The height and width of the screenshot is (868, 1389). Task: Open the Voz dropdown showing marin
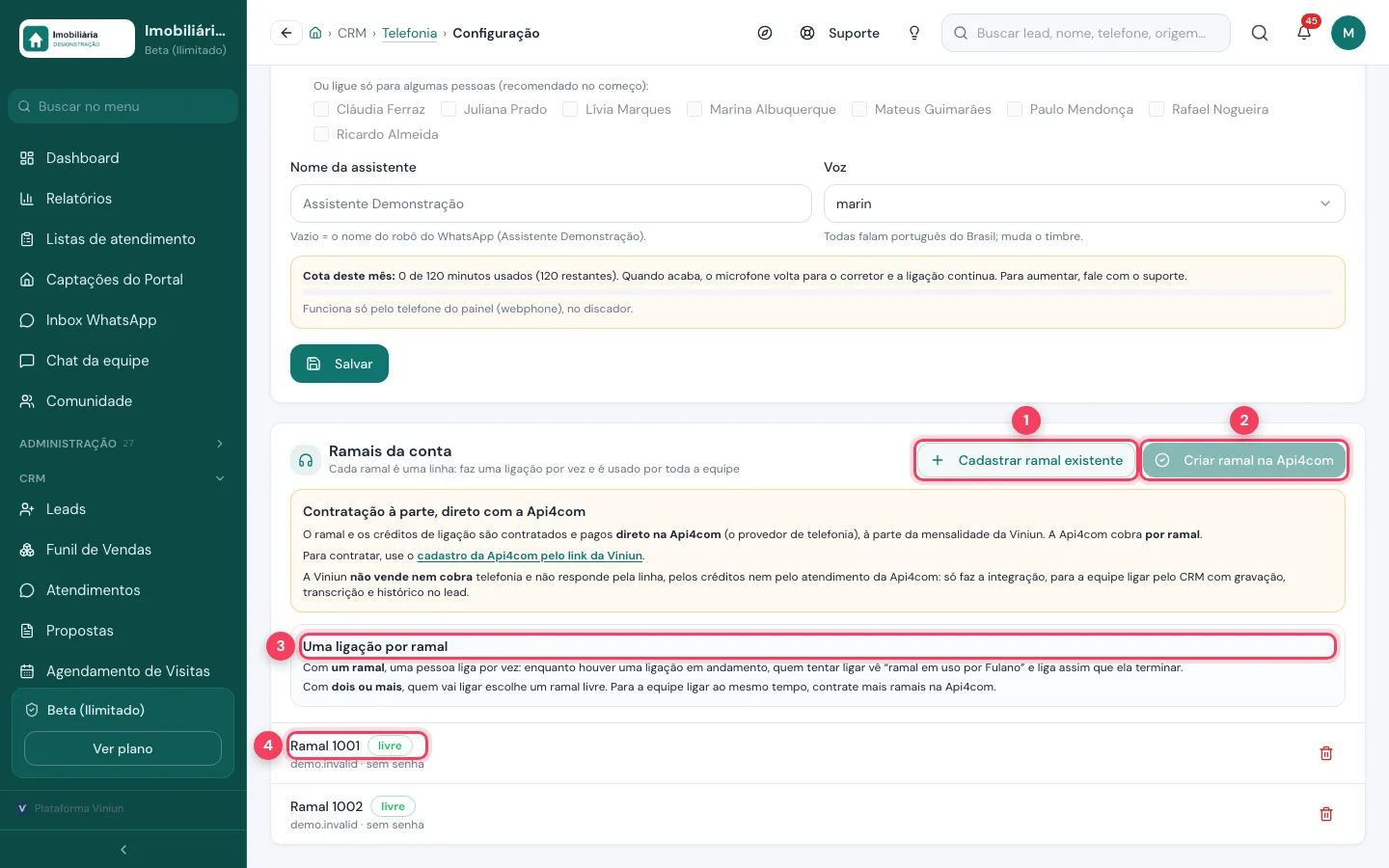tap(1084, 203)
